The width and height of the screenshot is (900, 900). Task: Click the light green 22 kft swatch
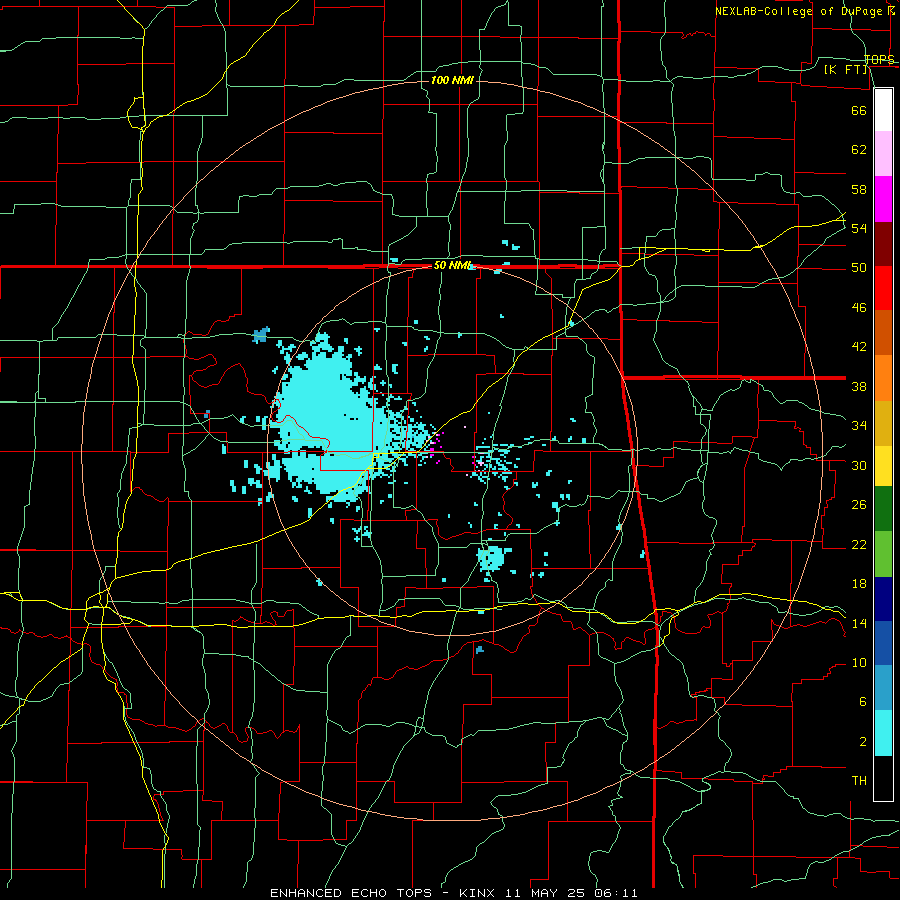883,554
